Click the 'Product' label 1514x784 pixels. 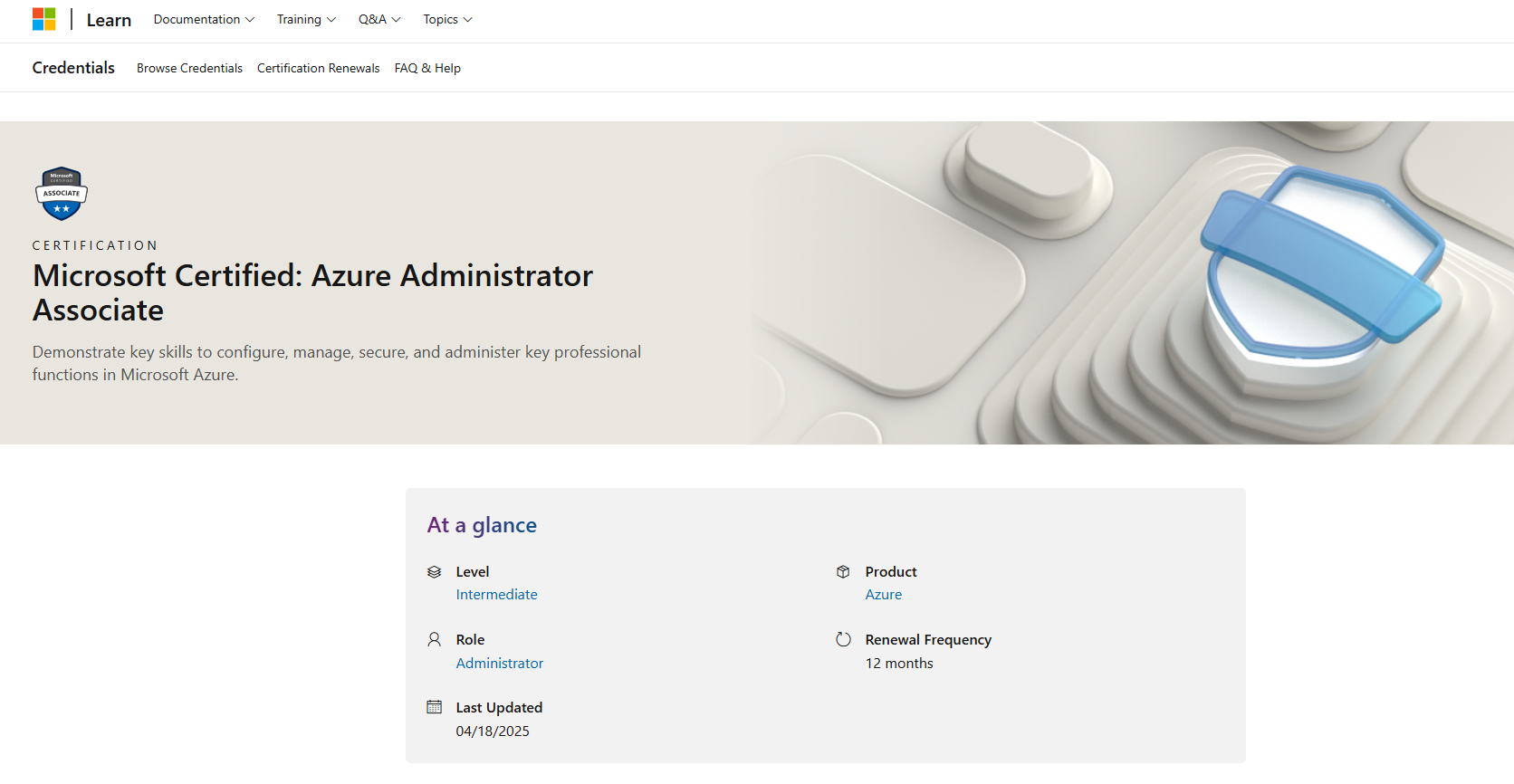click(891, 572)
